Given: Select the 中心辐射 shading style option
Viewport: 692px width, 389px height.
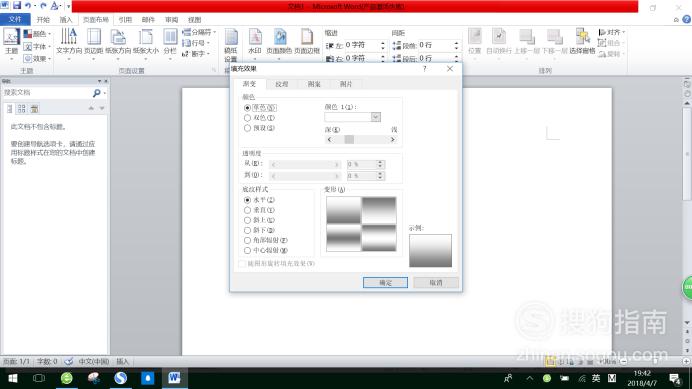Looking at the screenshot, I should point(247,250).
